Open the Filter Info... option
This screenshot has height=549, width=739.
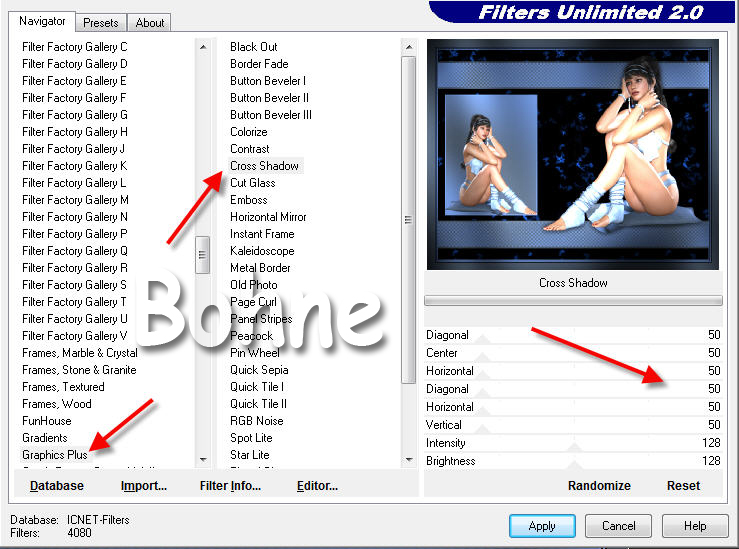click(x=230, y=486)
